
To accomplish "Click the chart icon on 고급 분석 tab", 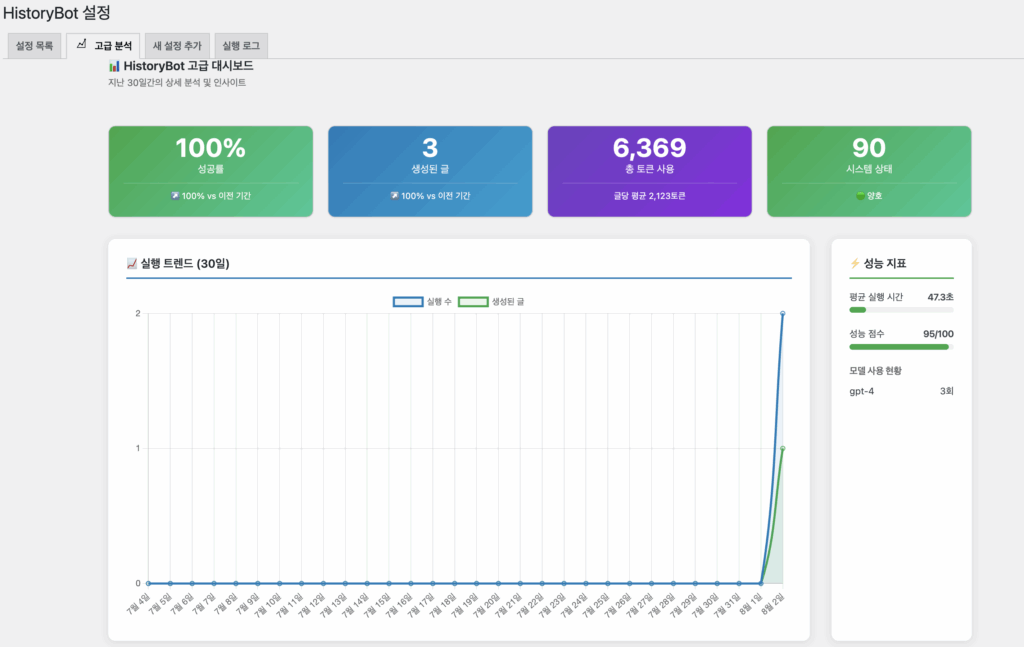I will [82, 44].
